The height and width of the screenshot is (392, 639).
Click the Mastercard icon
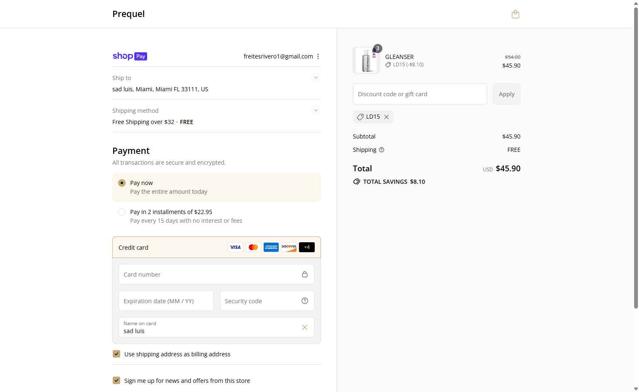[x=253, y=247]
